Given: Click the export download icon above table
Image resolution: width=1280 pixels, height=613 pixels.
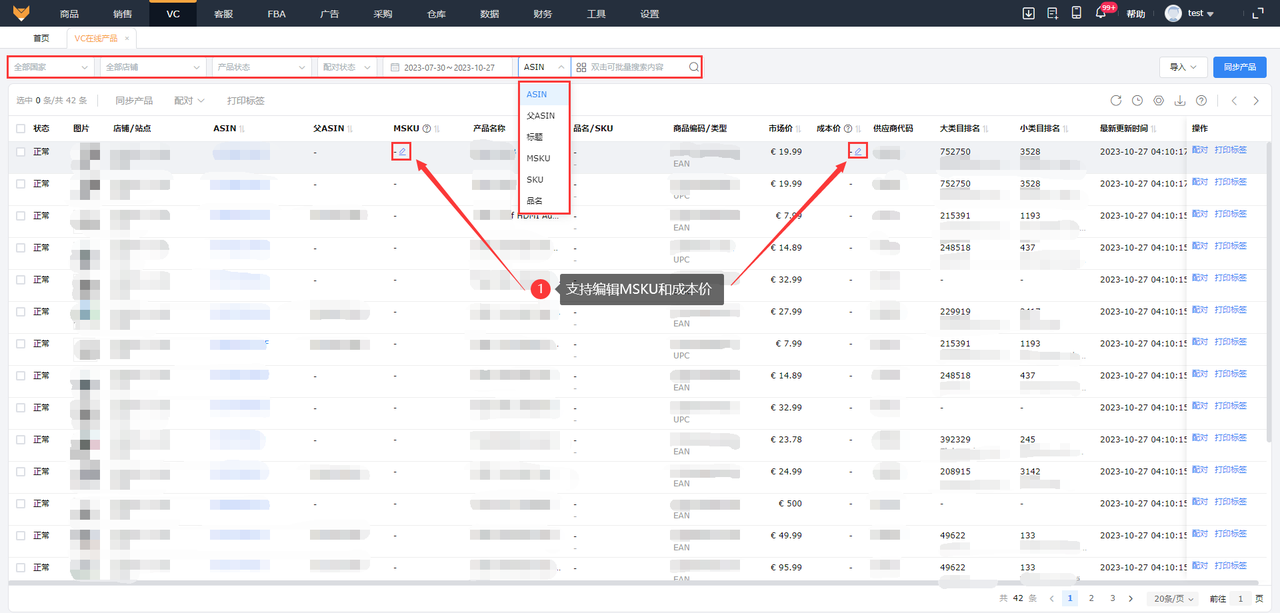Looking at the screenshot, I should click(1180, 101).
